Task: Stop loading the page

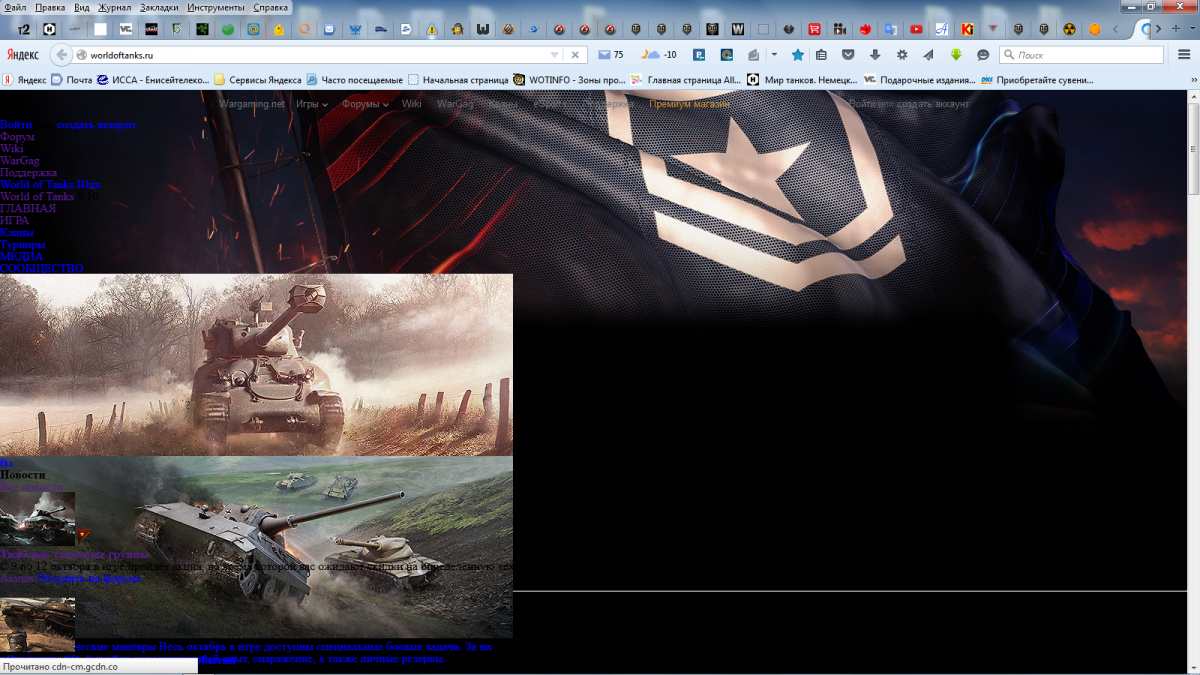Action: pos(575,55)
